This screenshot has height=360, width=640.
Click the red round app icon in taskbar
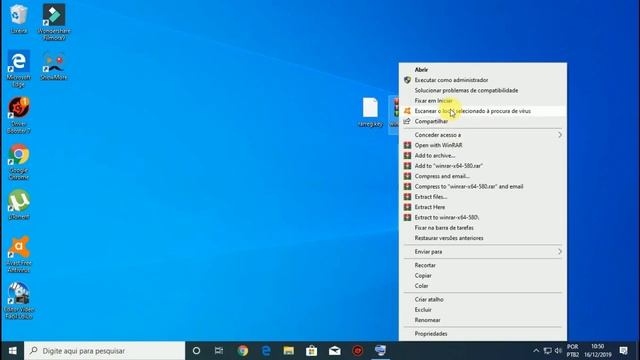pyautogui.click(x=358, y=351)
